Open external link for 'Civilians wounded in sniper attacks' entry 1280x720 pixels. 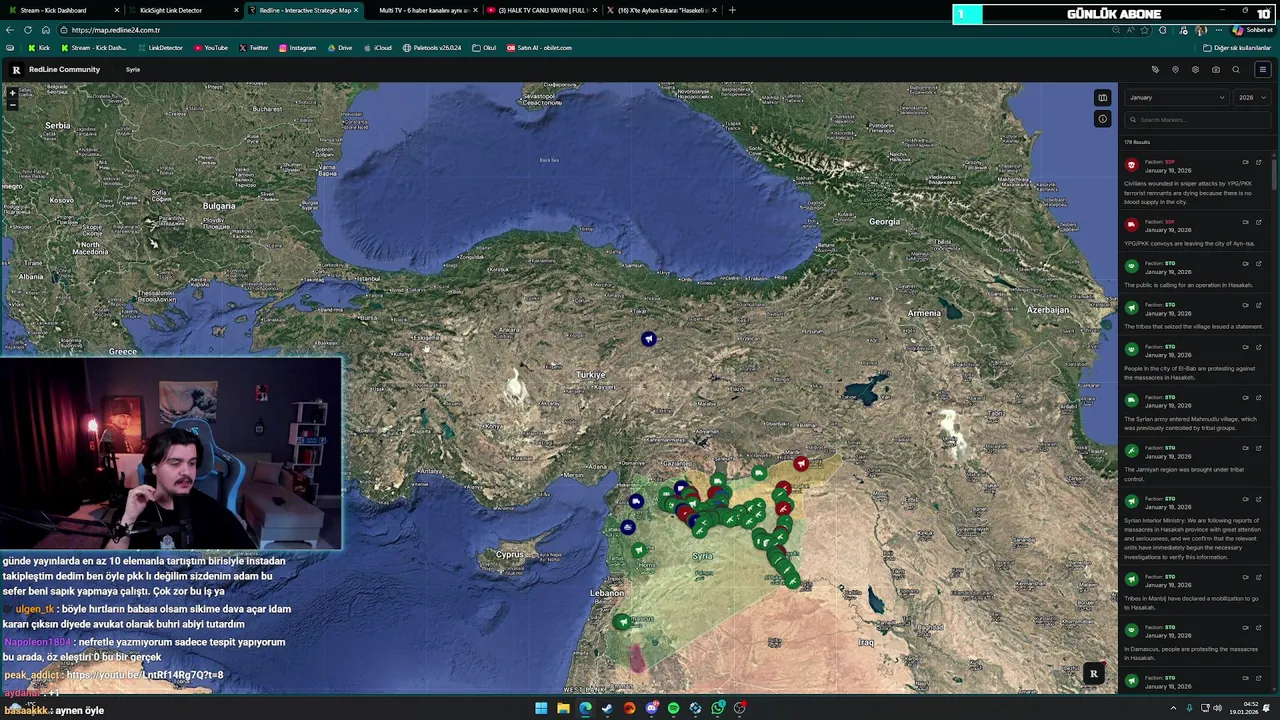click(x=1258, y=162)
